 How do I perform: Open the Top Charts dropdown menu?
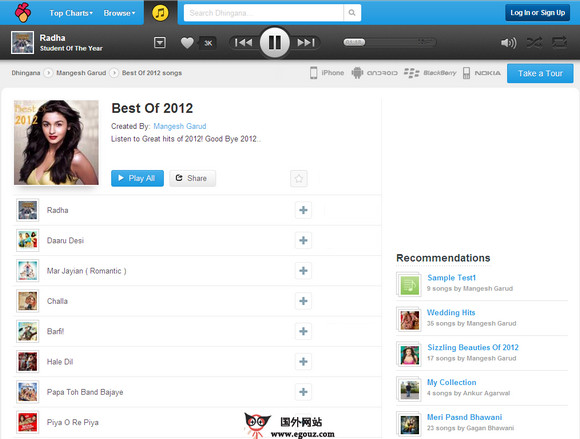[71, 13]
